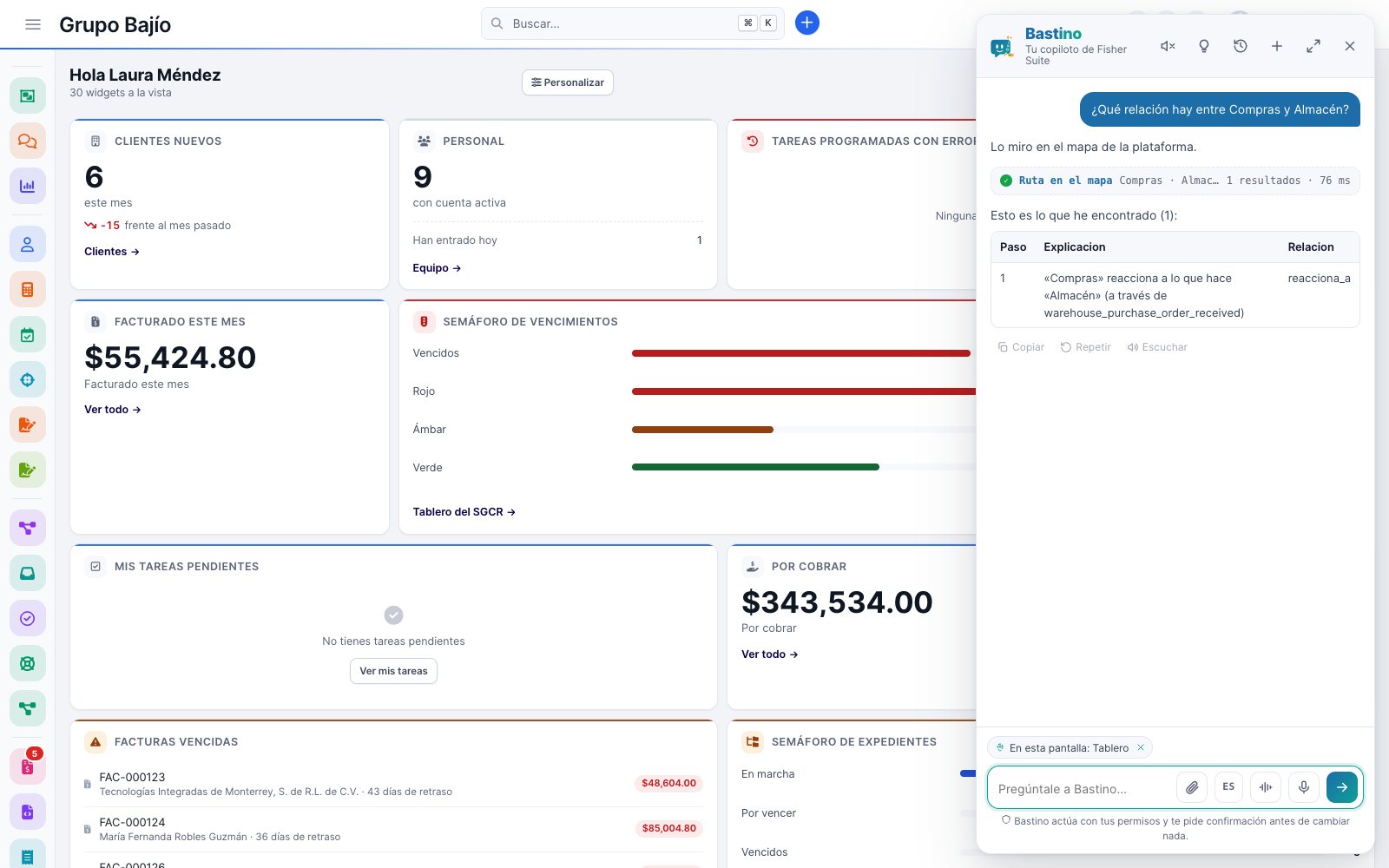The width and height of the screenshot is (1389, 868).
Task: Open Bastino's conversation history icon
Action: 1241,46
